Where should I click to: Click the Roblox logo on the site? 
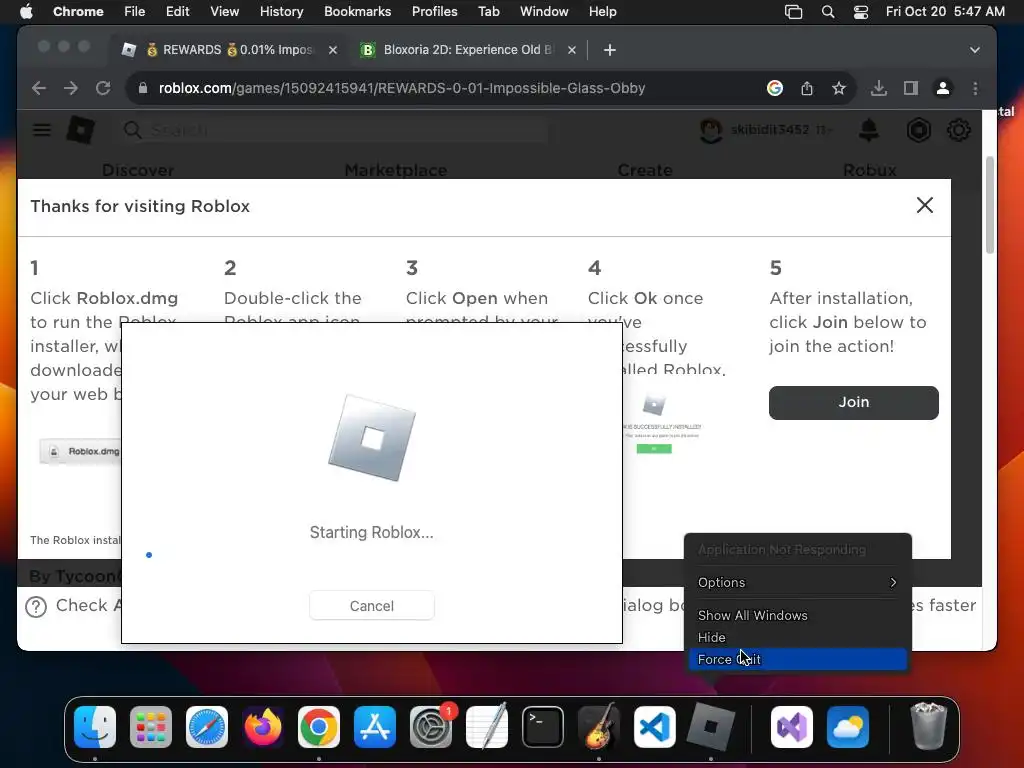(x=81, y=130)
